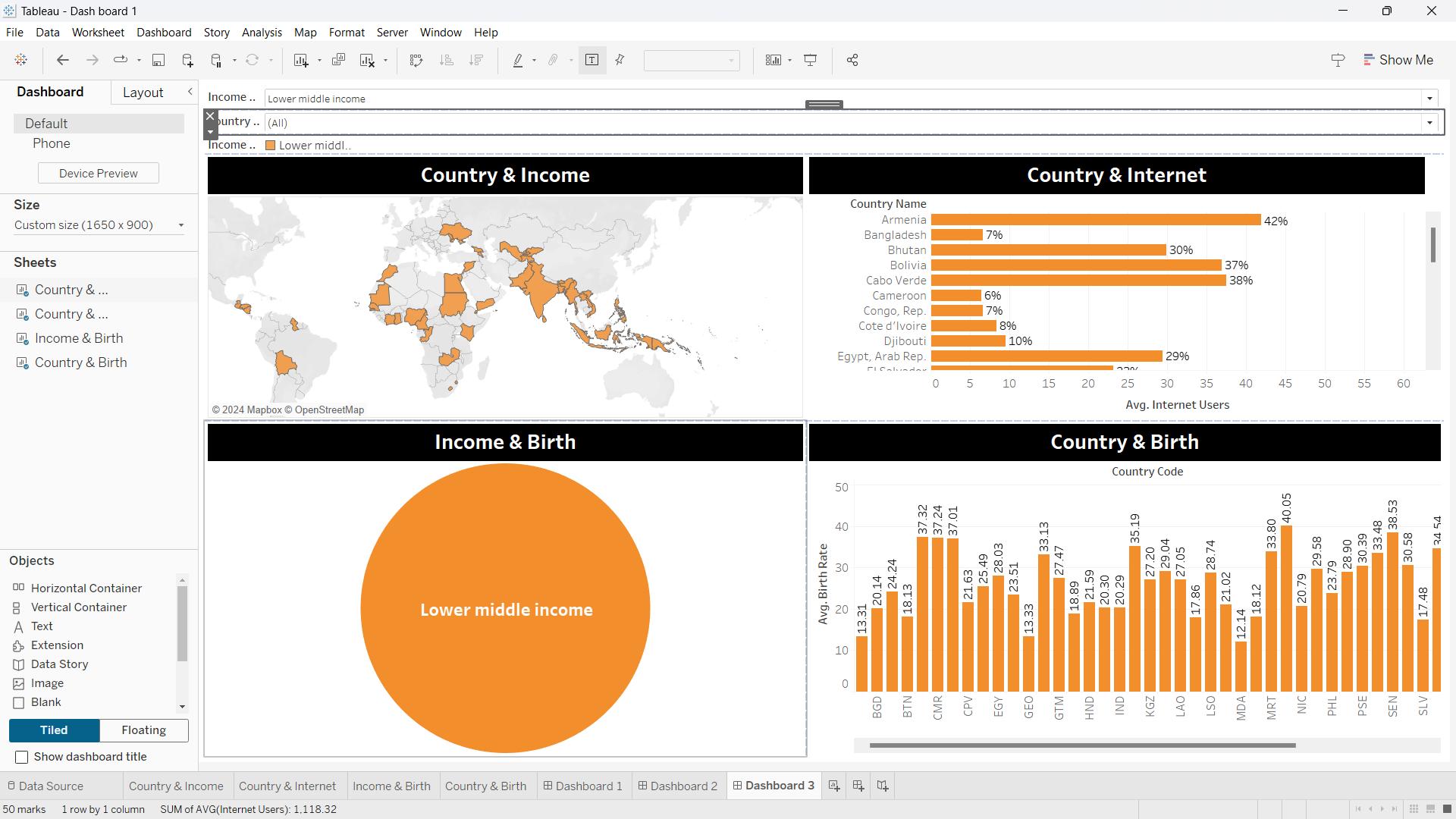Open the Country filter dropdown arrow
This screenshot has height=819, width=1456.
1430,123
